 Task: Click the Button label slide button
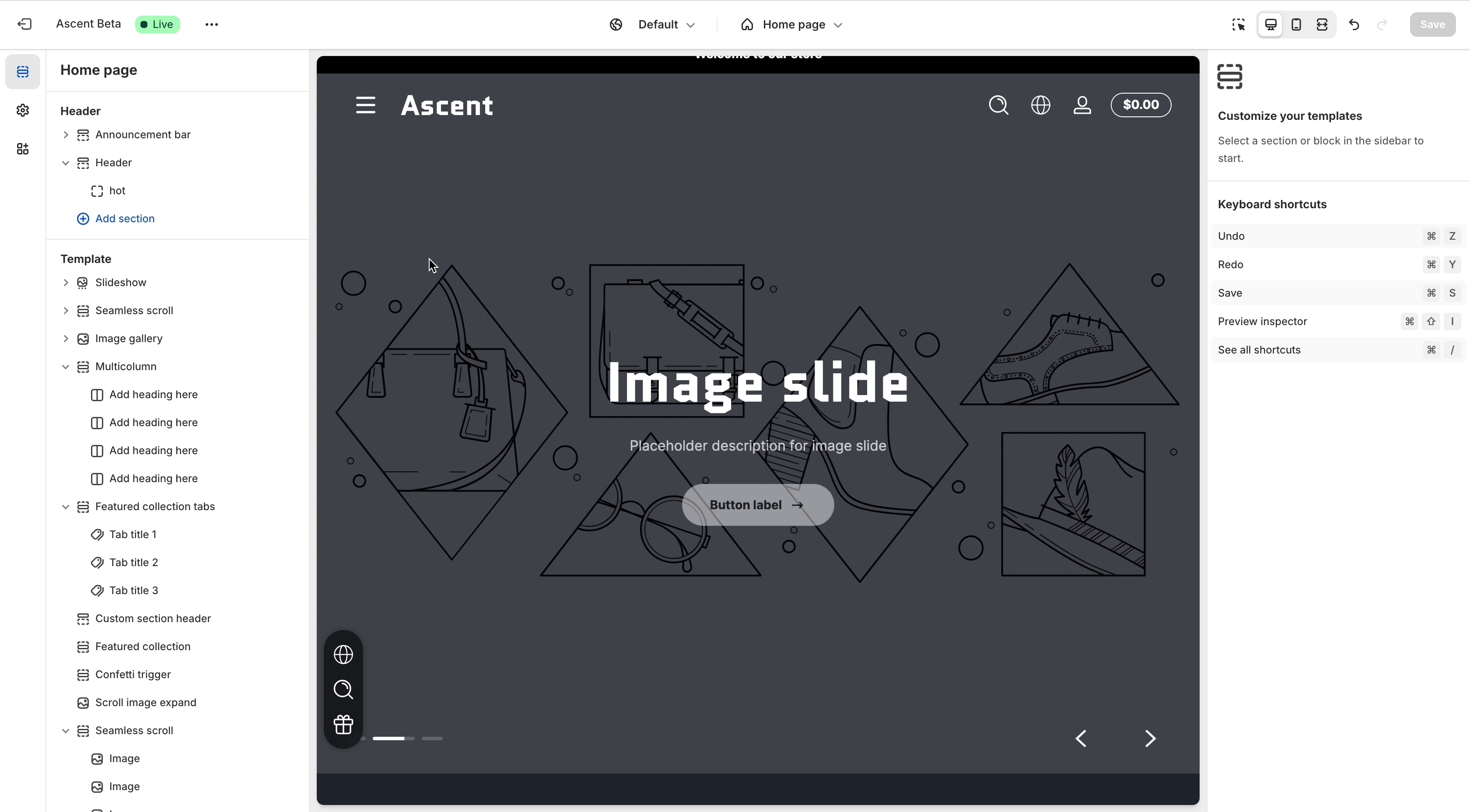757,505
